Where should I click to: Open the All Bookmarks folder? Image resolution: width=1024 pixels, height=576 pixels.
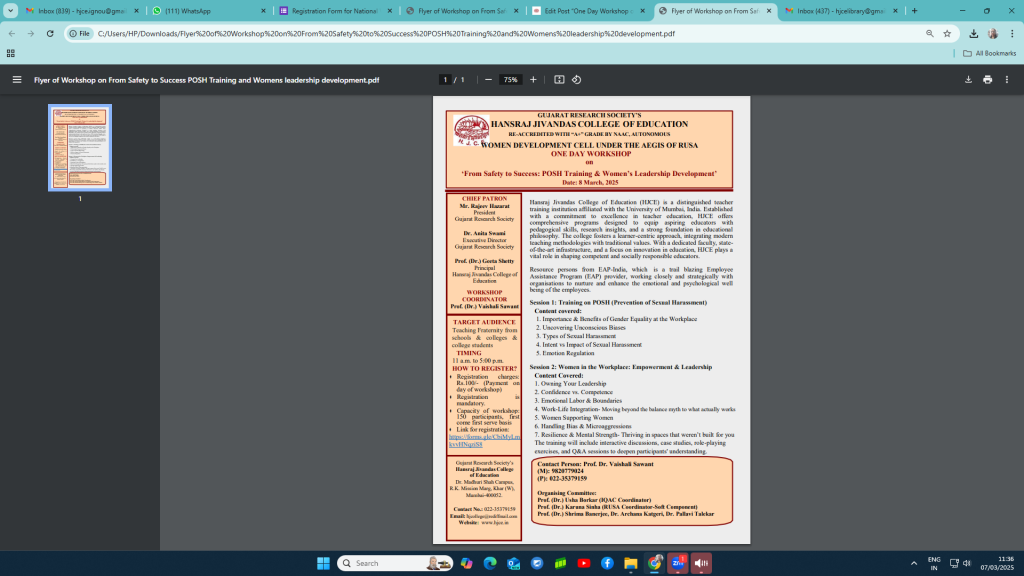[990, 53]
